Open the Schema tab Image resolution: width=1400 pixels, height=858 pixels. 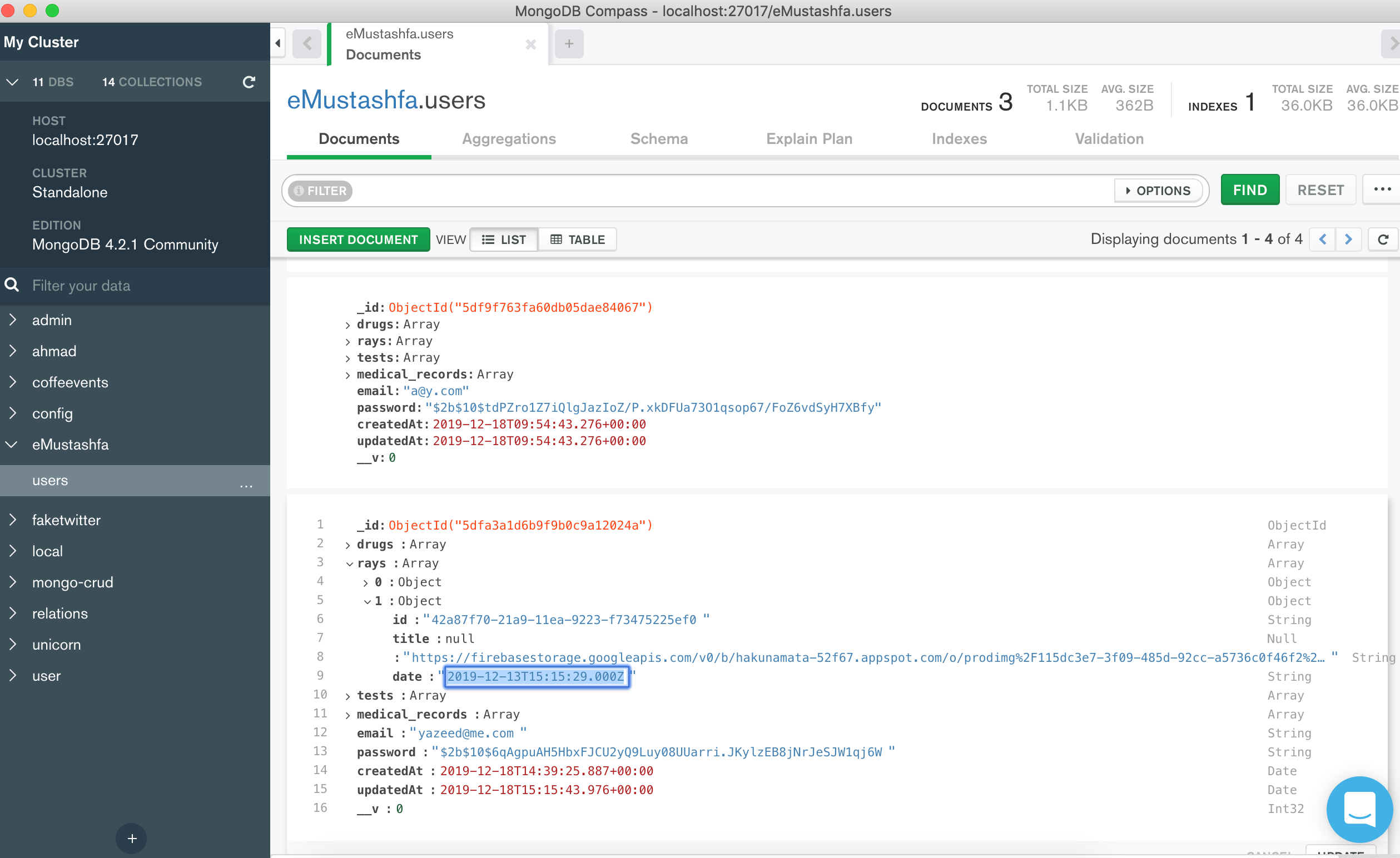coord(658,139)
